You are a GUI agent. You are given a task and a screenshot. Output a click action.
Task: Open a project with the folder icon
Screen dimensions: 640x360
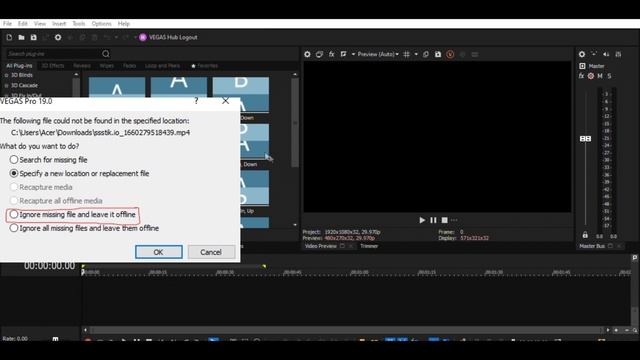pos(21,37)
